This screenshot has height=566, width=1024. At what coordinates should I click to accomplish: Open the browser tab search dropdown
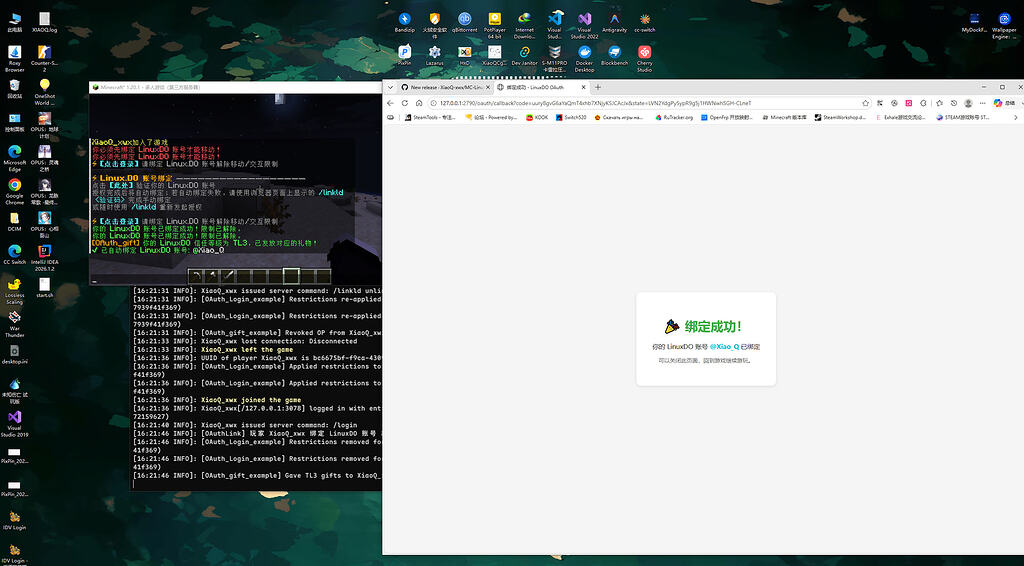pyautogui.click(x=391, y=87)
